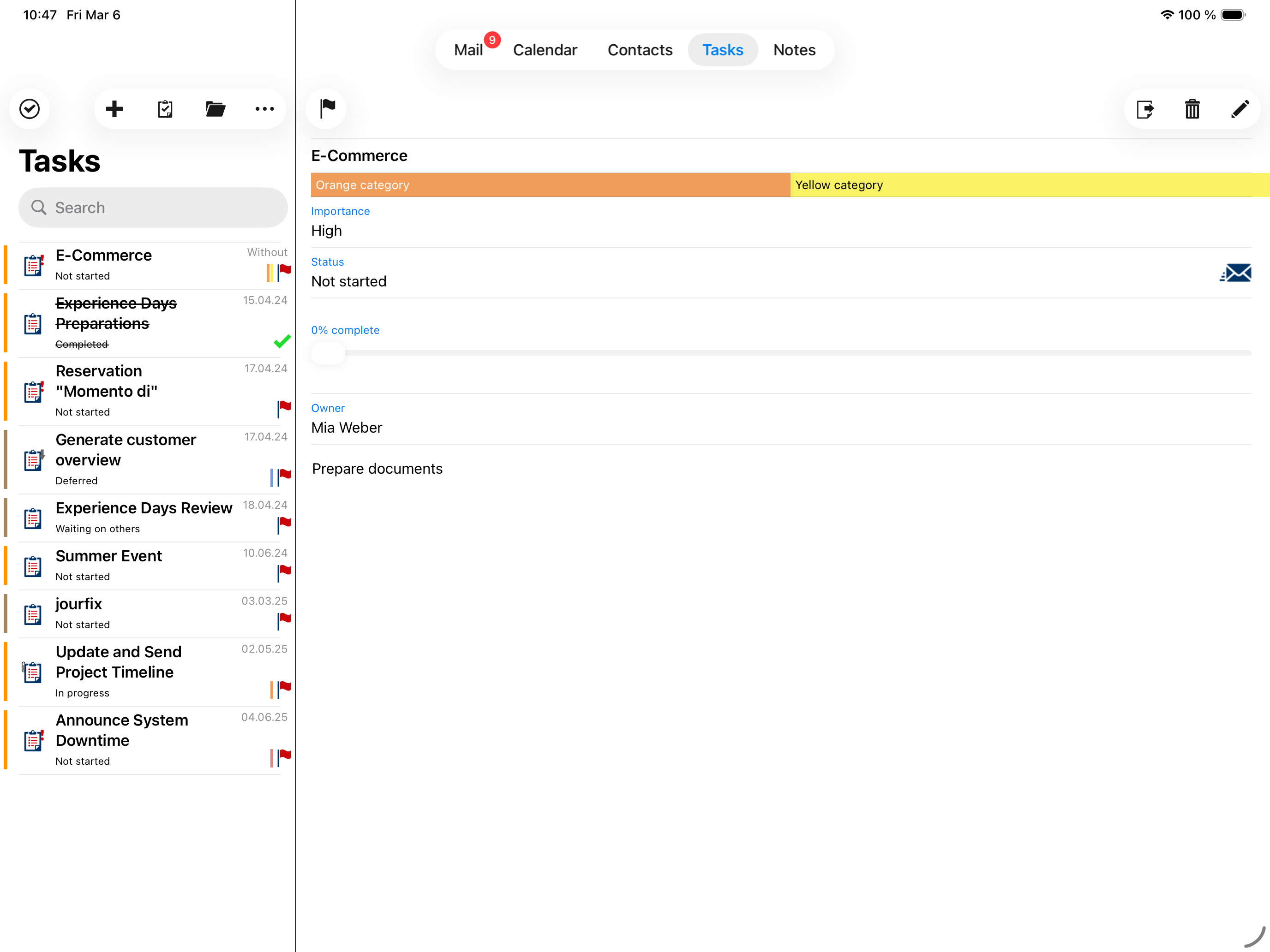Viewport: 1270px width, 952px height.
Task: Open the folder icon in tasks toolbar
Action: 216,109
